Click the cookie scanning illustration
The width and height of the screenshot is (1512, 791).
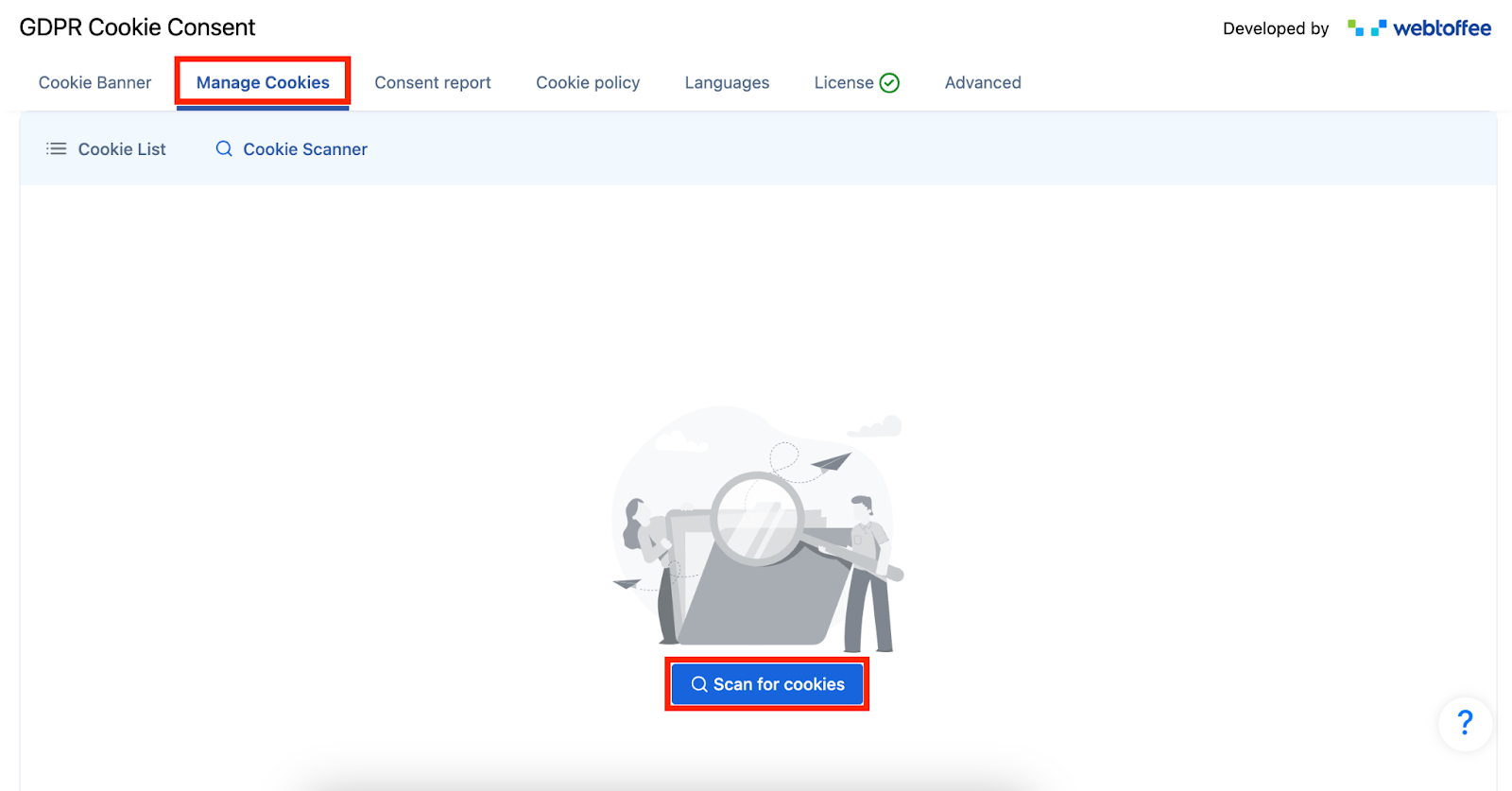click(x=758, y=529)
